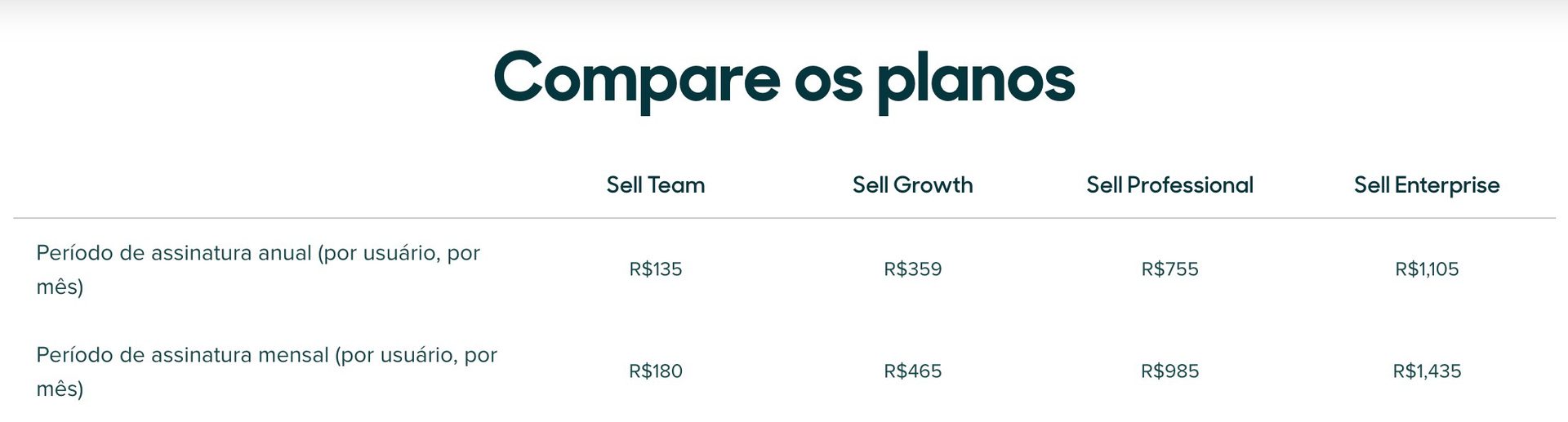Click the R$1,105 annual Sell Enterprise price
Screen dimensions: 1568x422
pyautogui.click(x=1426, y=269)
